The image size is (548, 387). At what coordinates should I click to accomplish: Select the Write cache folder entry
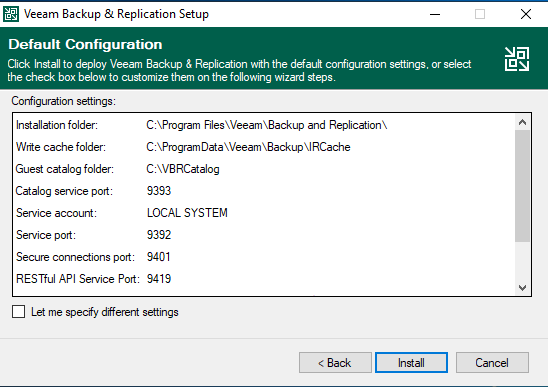point(264,147)
